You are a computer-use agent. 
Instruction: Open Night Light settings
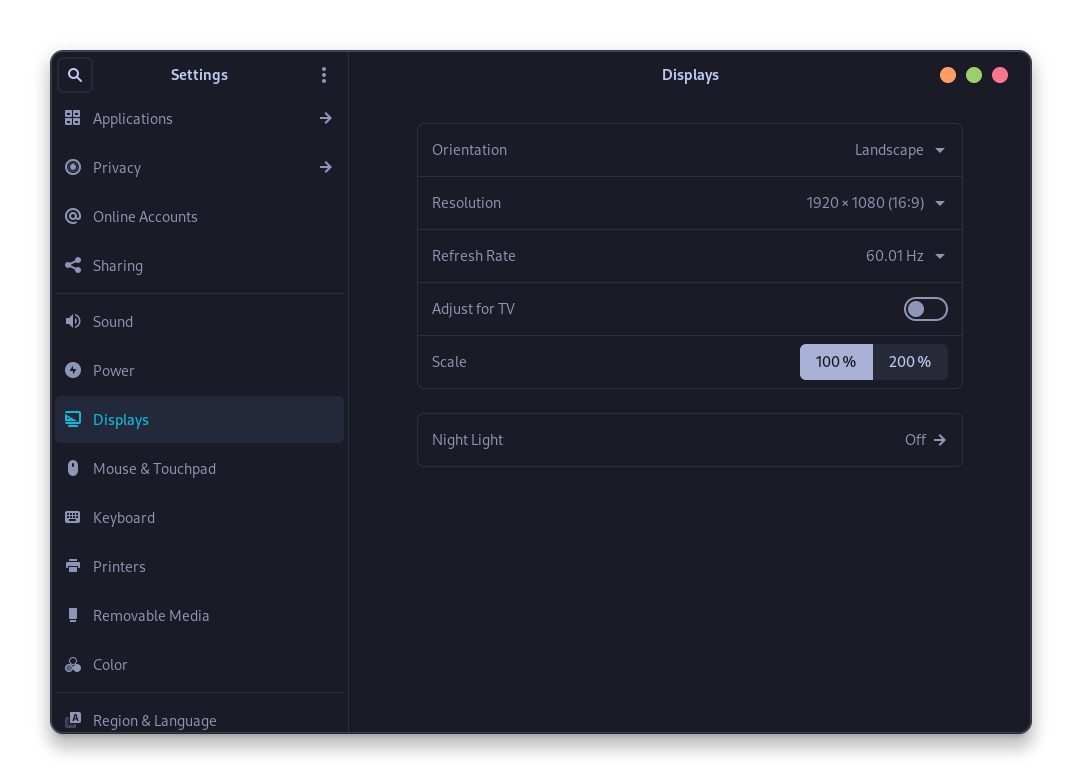(x=690, y=439)
